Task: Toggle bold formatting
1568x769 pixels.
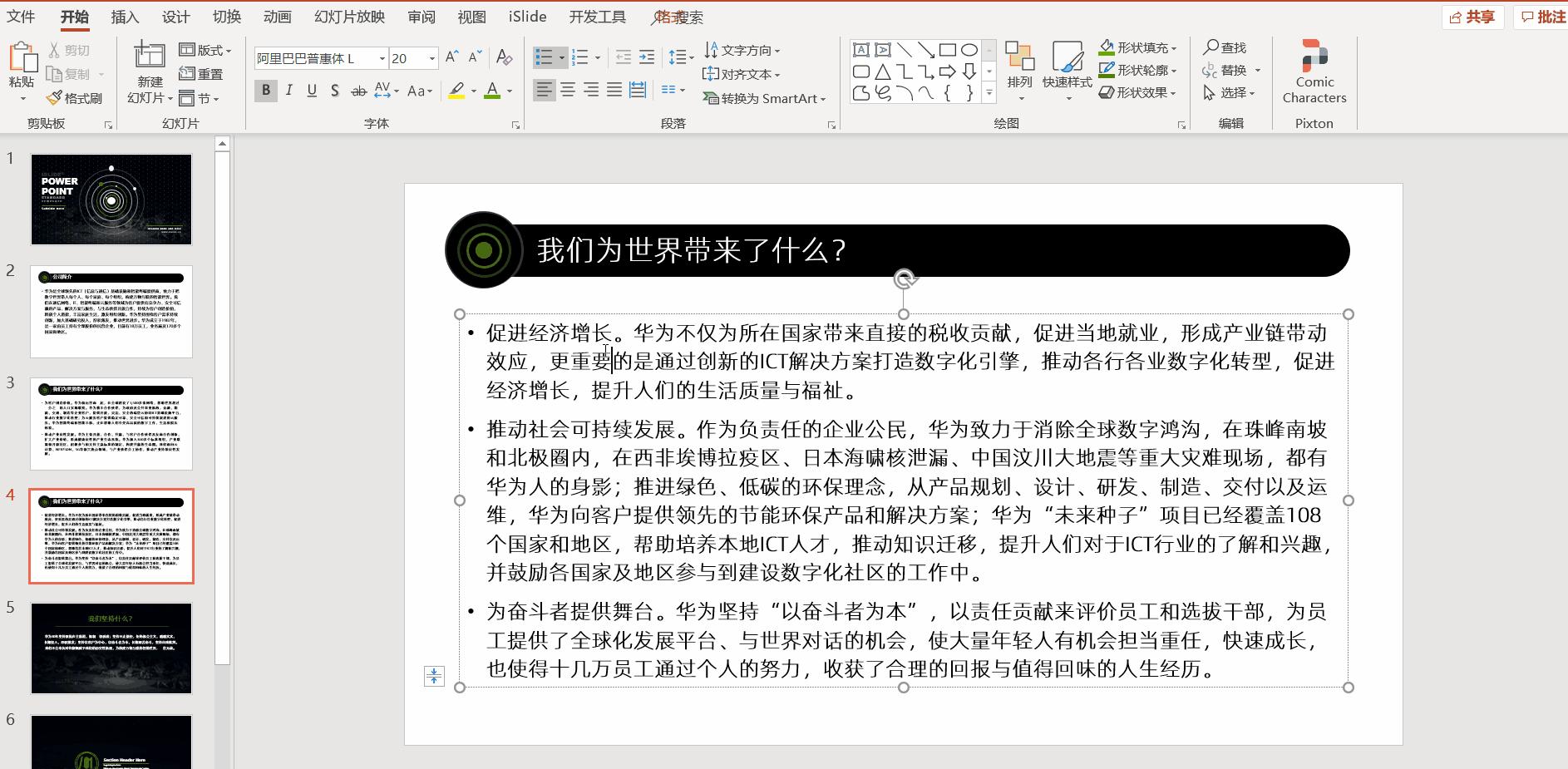Action: pos(266,91)
